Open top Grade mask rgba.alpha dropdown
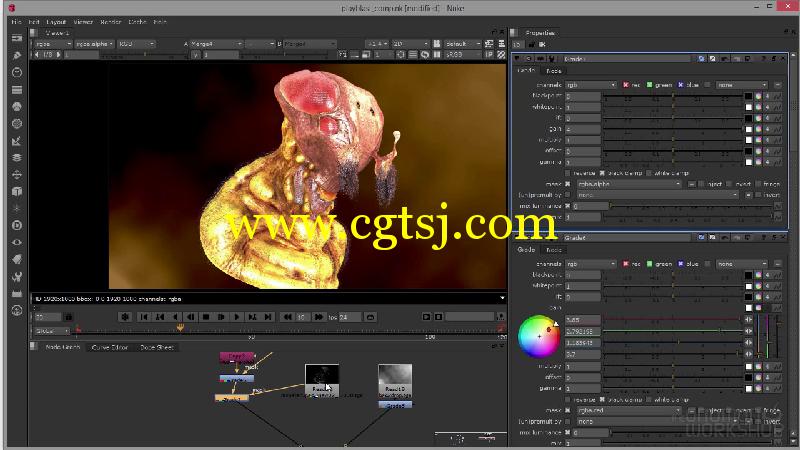Screen dimensions: 800x450 (629, 184)
